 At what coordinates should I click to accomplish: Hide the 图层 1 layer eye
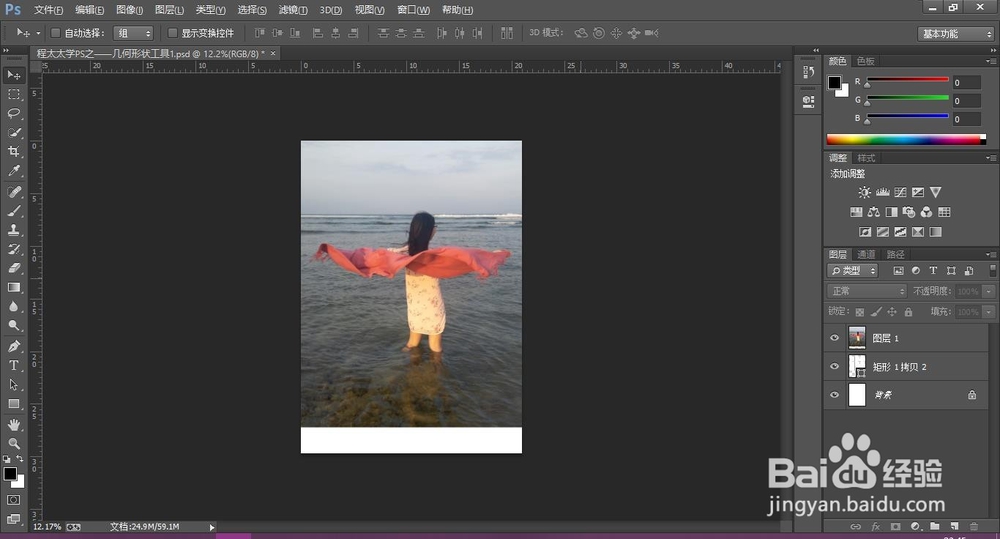(834, 338)
